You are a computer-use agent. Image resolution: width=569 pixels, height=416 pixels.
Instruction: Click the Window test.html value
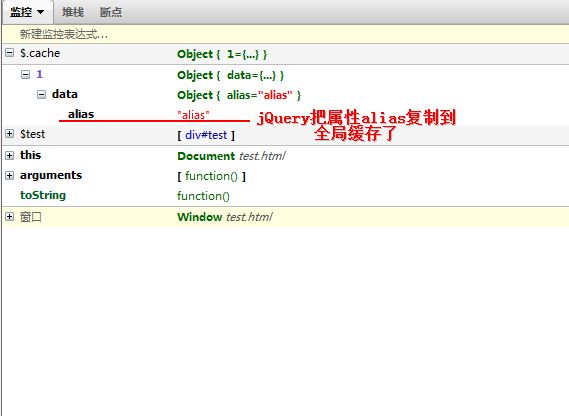coord(225,217)
